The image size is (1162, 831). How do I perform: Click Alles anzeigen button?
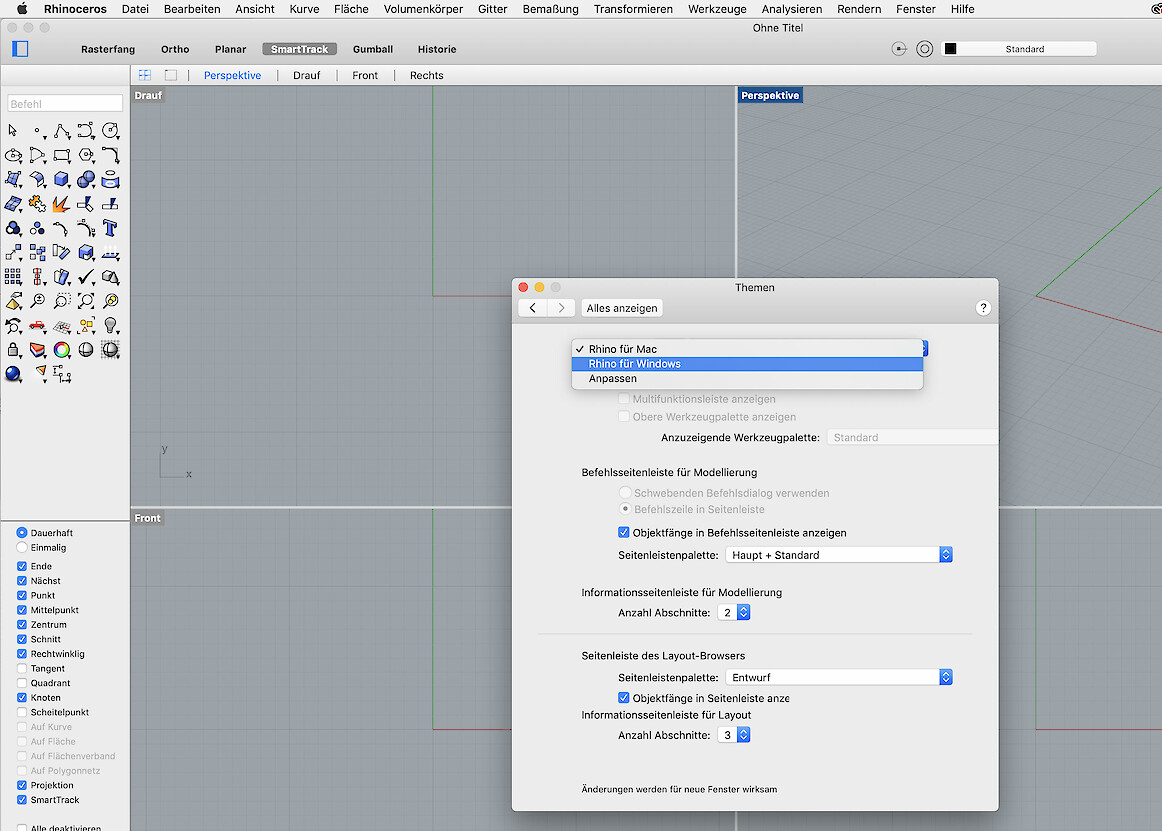pyautogui.click(x=622, y=308)
